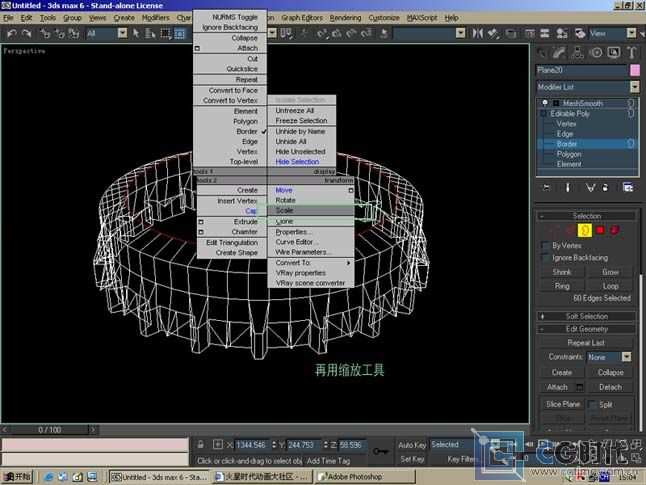Screen dimensions: 646x485
Task: Open Attach settings box next to Attach
Action: [579, 387]
